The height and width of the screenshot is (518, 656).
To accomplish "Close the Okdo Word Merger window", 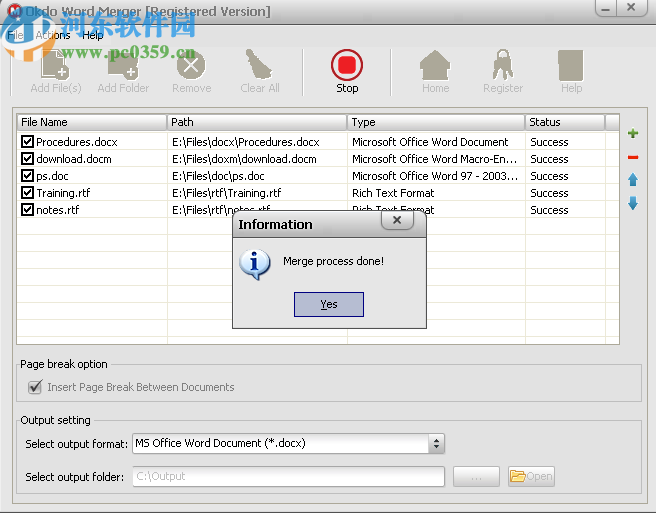I will coord(631,8).
